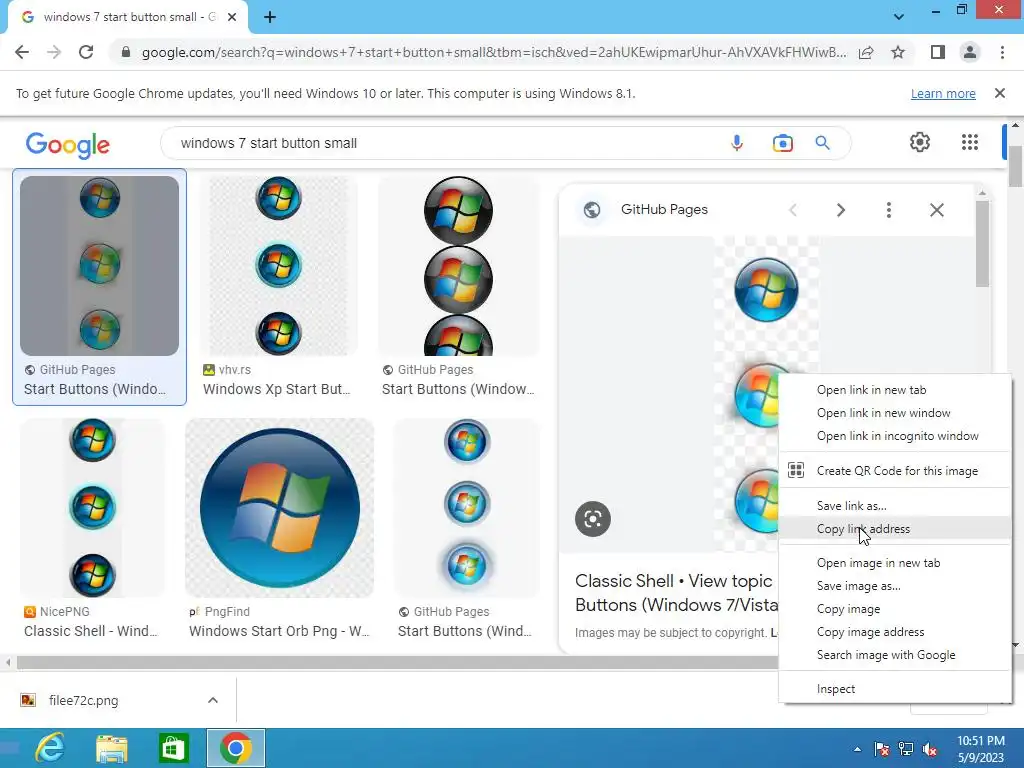Click the 'Classic Shell - Wind…' result title

tap(91, 632)
